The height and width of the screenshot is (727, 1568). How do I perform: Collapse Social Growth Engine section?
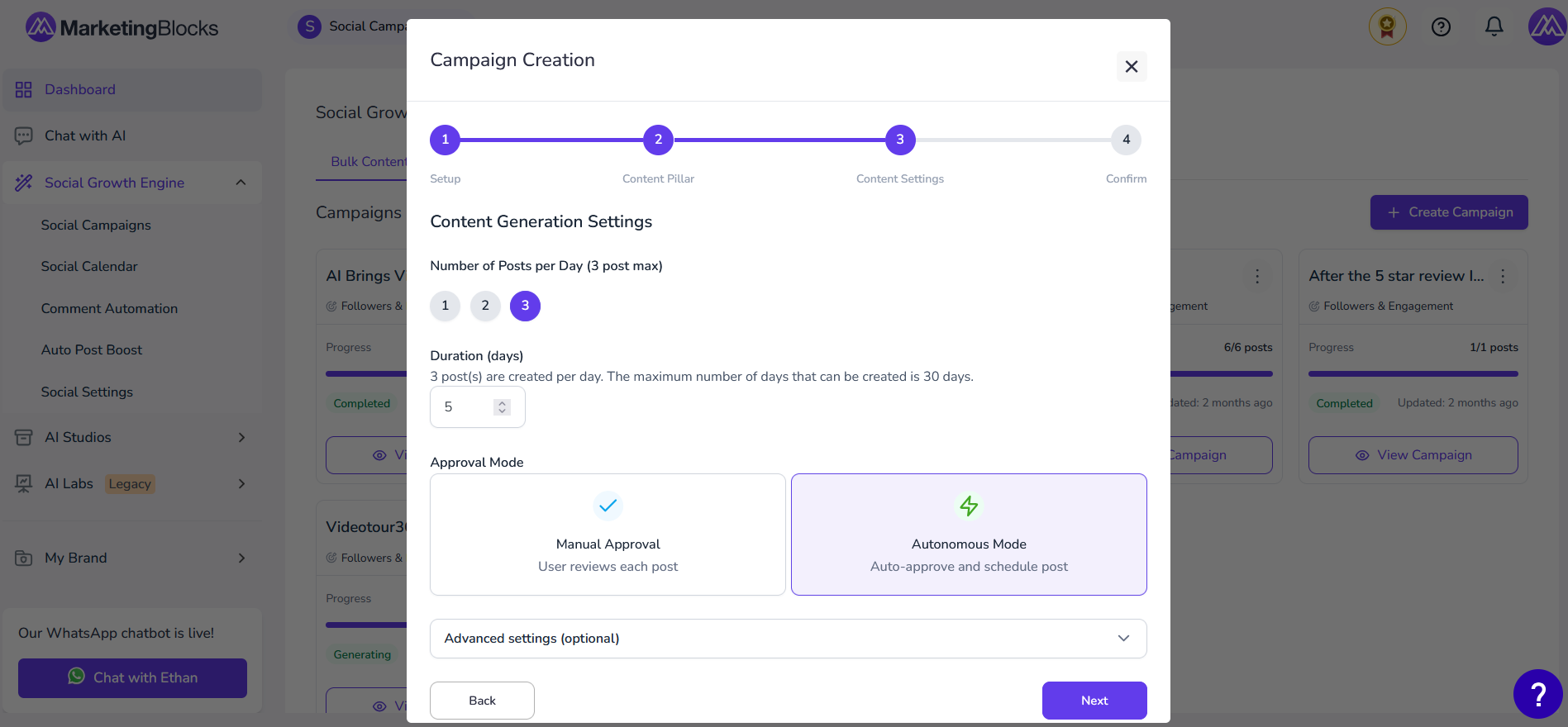pos(241,183)
